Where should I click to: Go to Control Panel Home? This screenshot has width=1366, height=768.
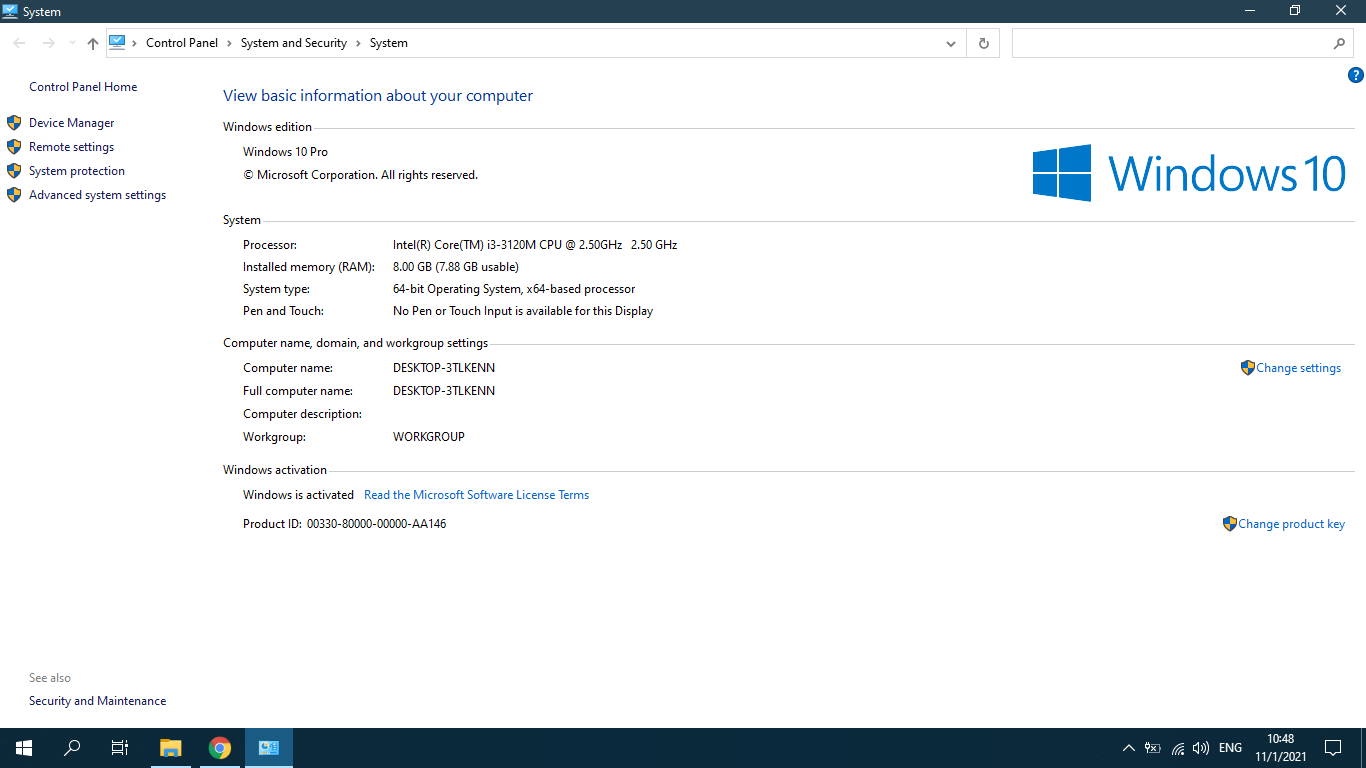click(x=83, y=87)
